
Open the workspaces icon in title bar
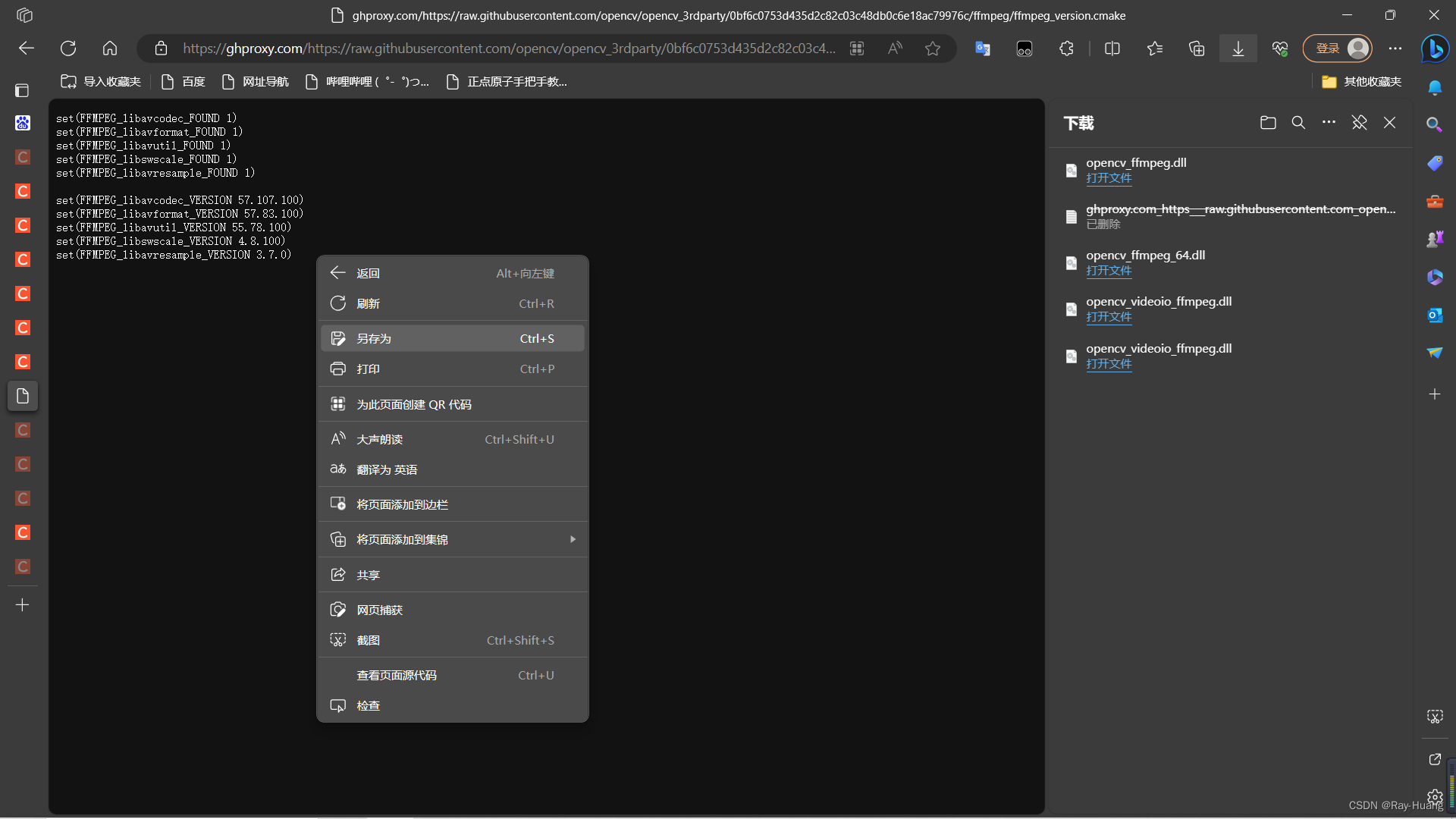pos(24,15)
